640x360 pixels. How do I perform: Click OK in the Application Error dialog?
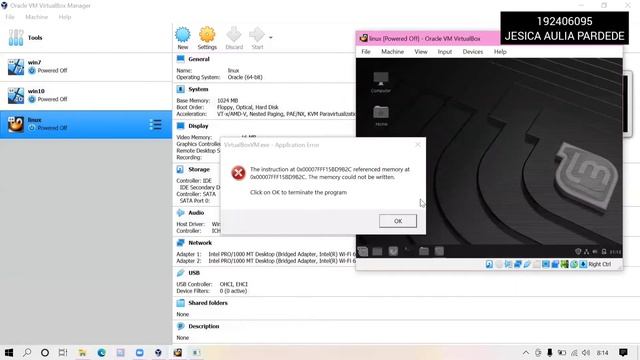click(398, 221)
